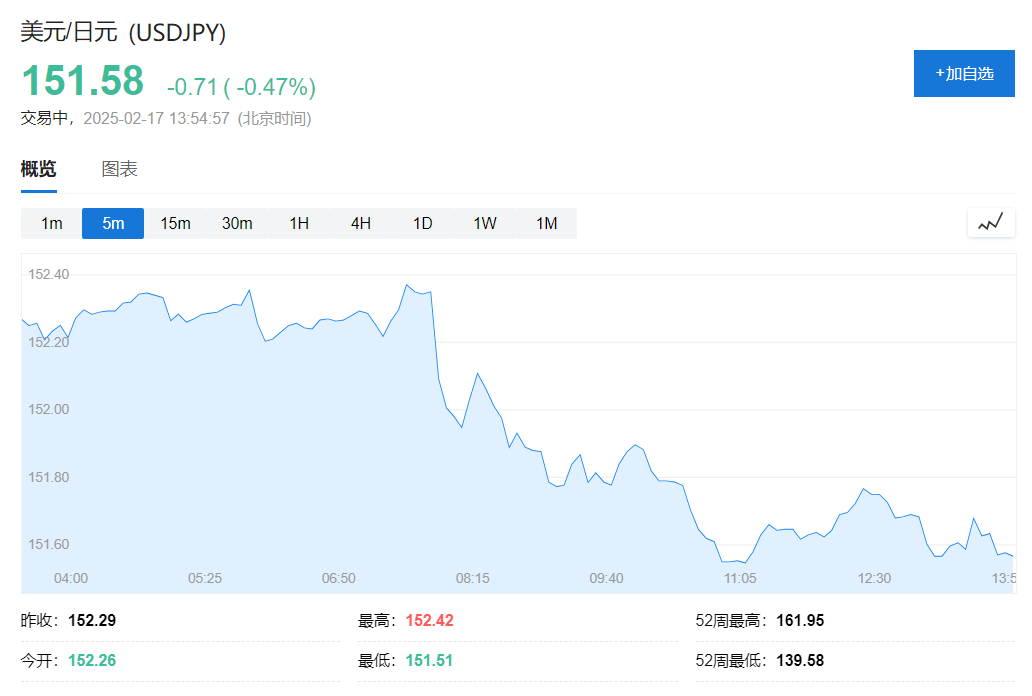
Task: Click the +加自选 watchlist button
Action: click(x=963, y=73)
